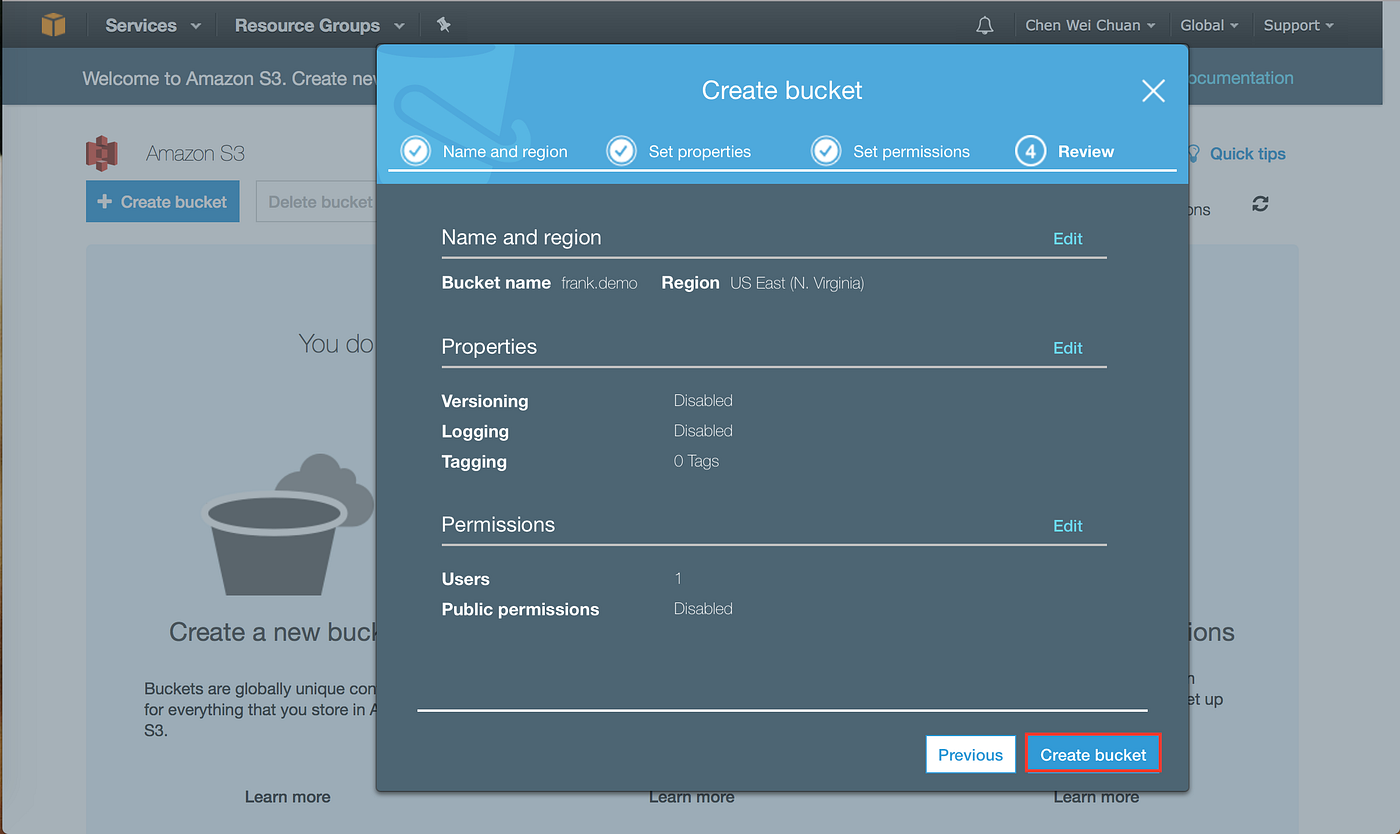Select the Review step
Screen dimensions: 1400x834
1065,151
